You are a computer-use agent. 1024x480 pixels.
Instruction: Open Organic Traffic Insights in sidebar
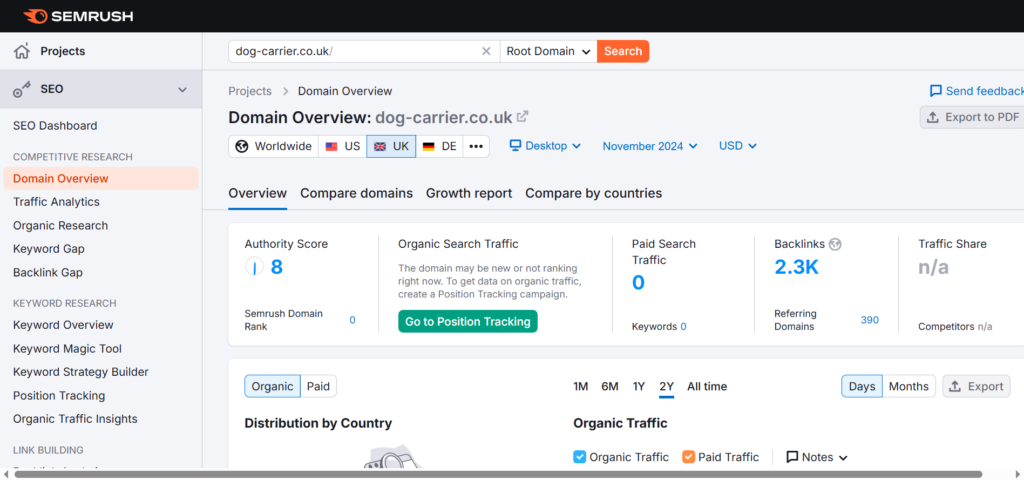click(x=75, y=419)
